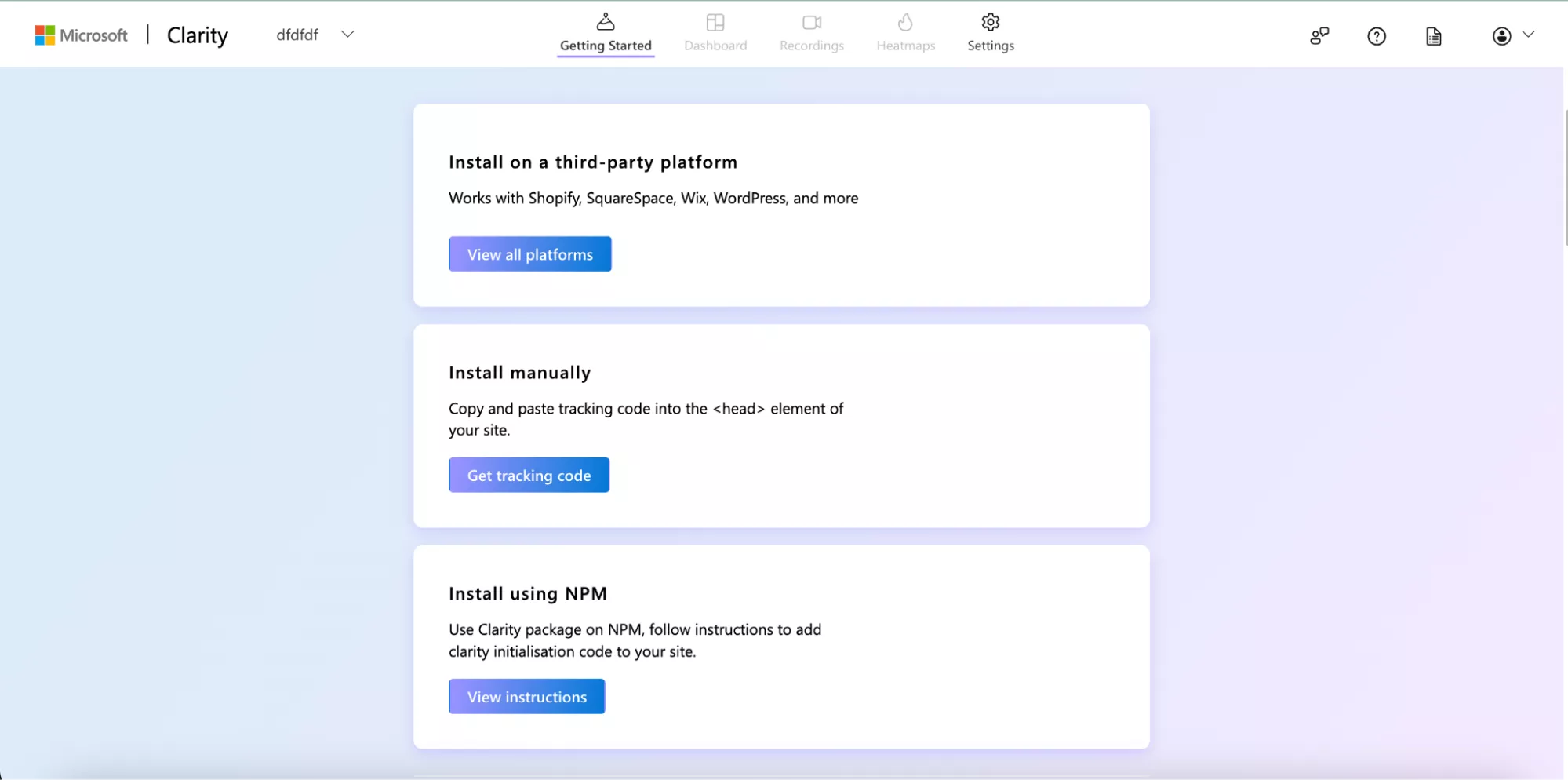Expand the dfdfdf project dropdown chevron
1568x780 pixels.
pyautogui.click(x=347, y=35)
